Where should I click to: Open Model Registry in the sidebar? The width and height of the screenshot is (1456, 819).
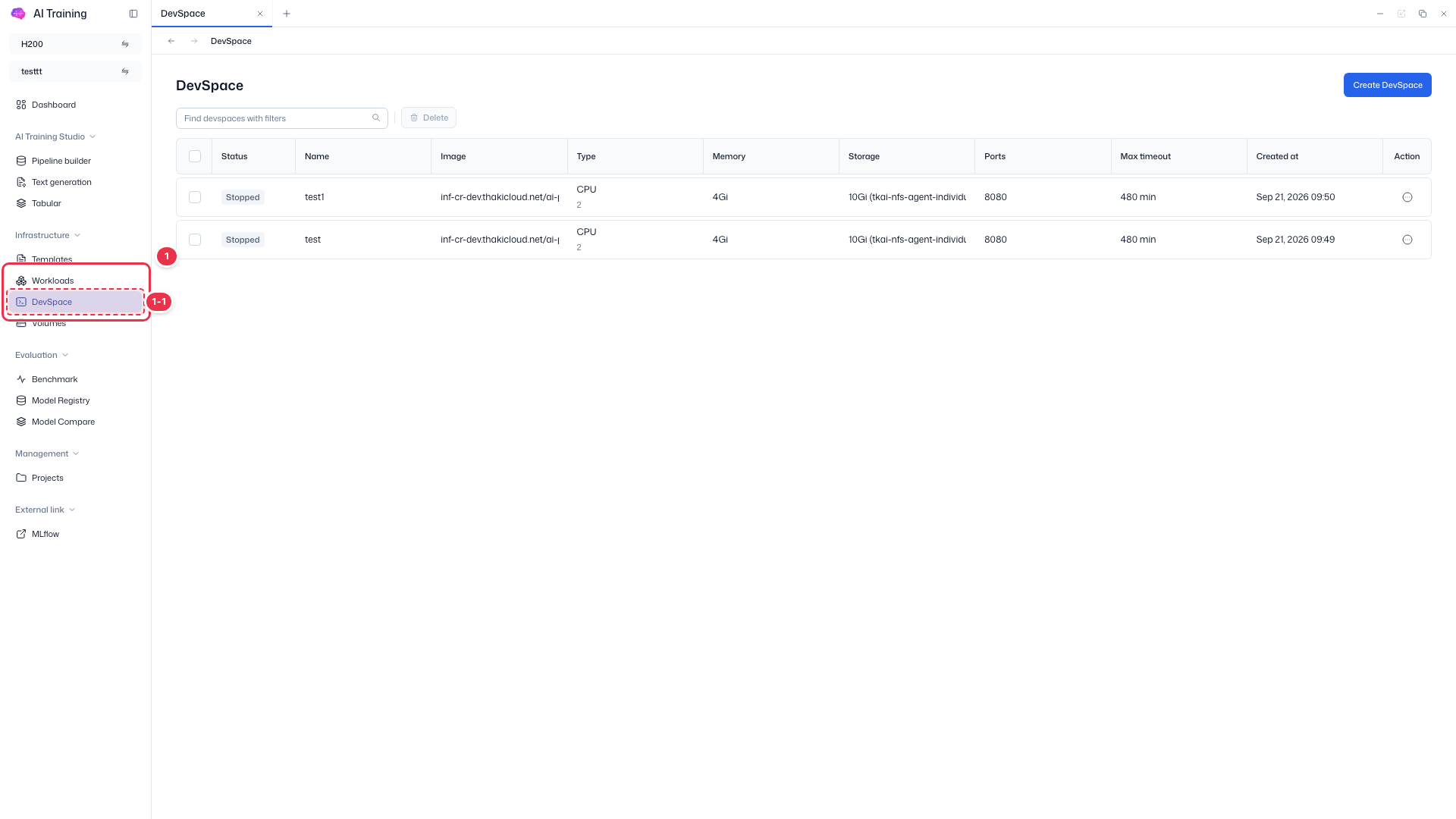[x=61, y=400]
